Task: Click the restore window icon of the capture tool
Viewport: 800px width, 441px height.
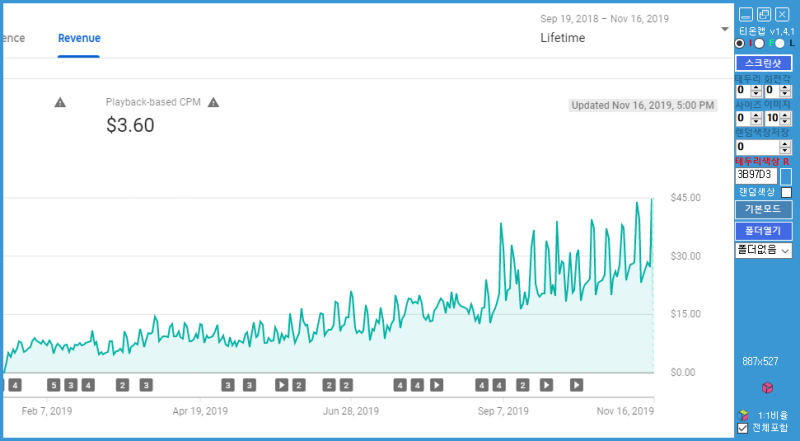Action: point(764,14)
